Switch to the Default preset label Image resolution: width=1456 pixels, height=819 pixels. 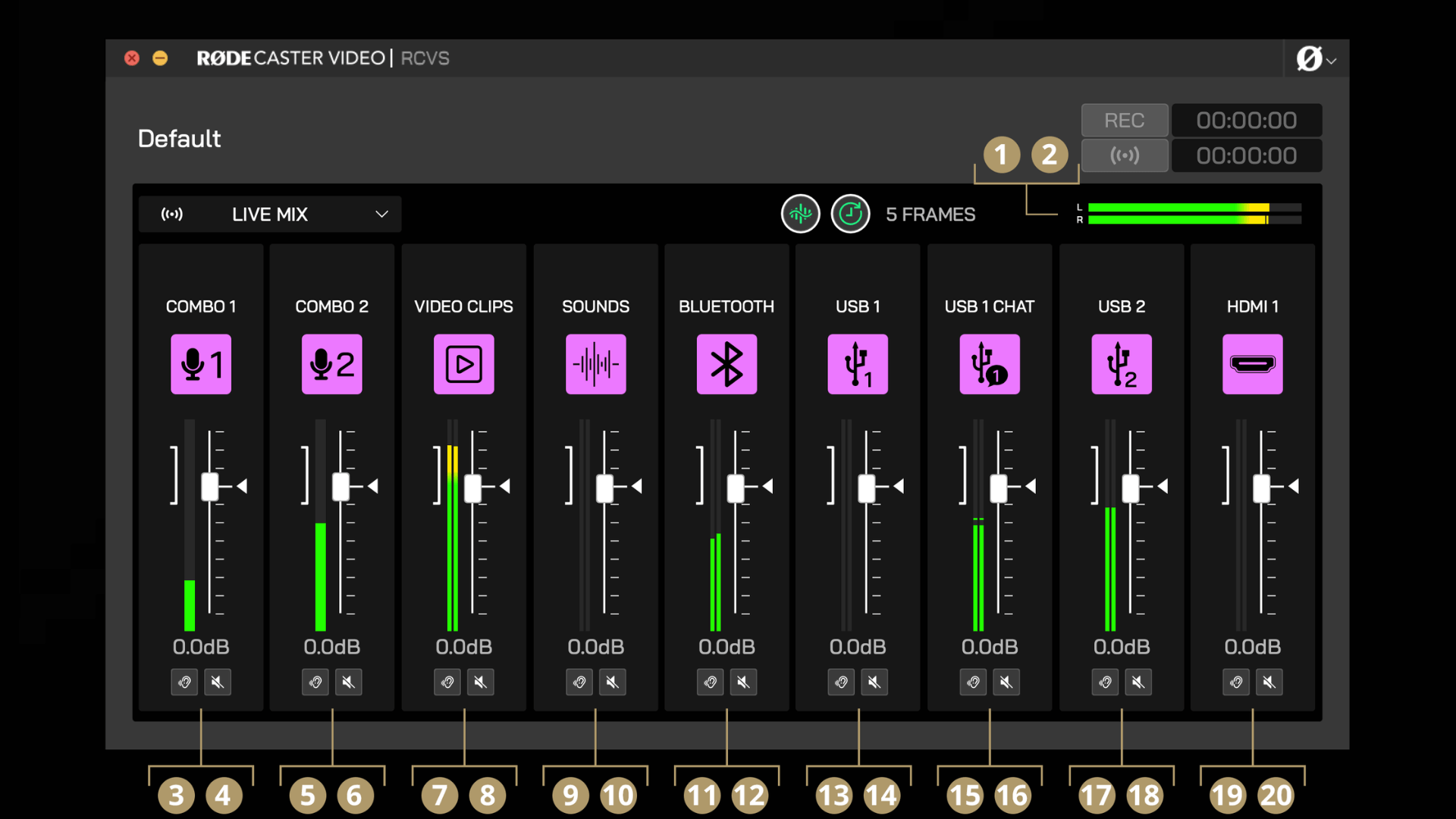click(179, 138)
